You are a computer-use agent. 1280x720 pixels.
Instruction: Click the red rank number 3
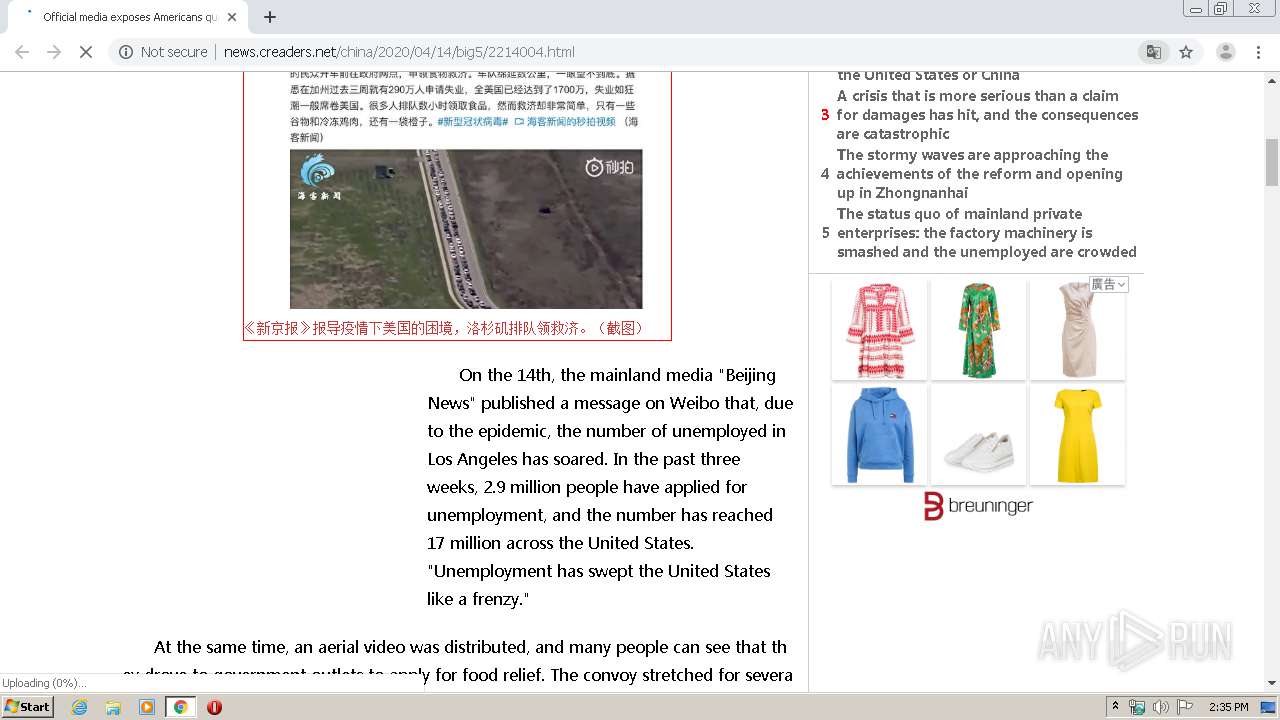click(825, 115)
